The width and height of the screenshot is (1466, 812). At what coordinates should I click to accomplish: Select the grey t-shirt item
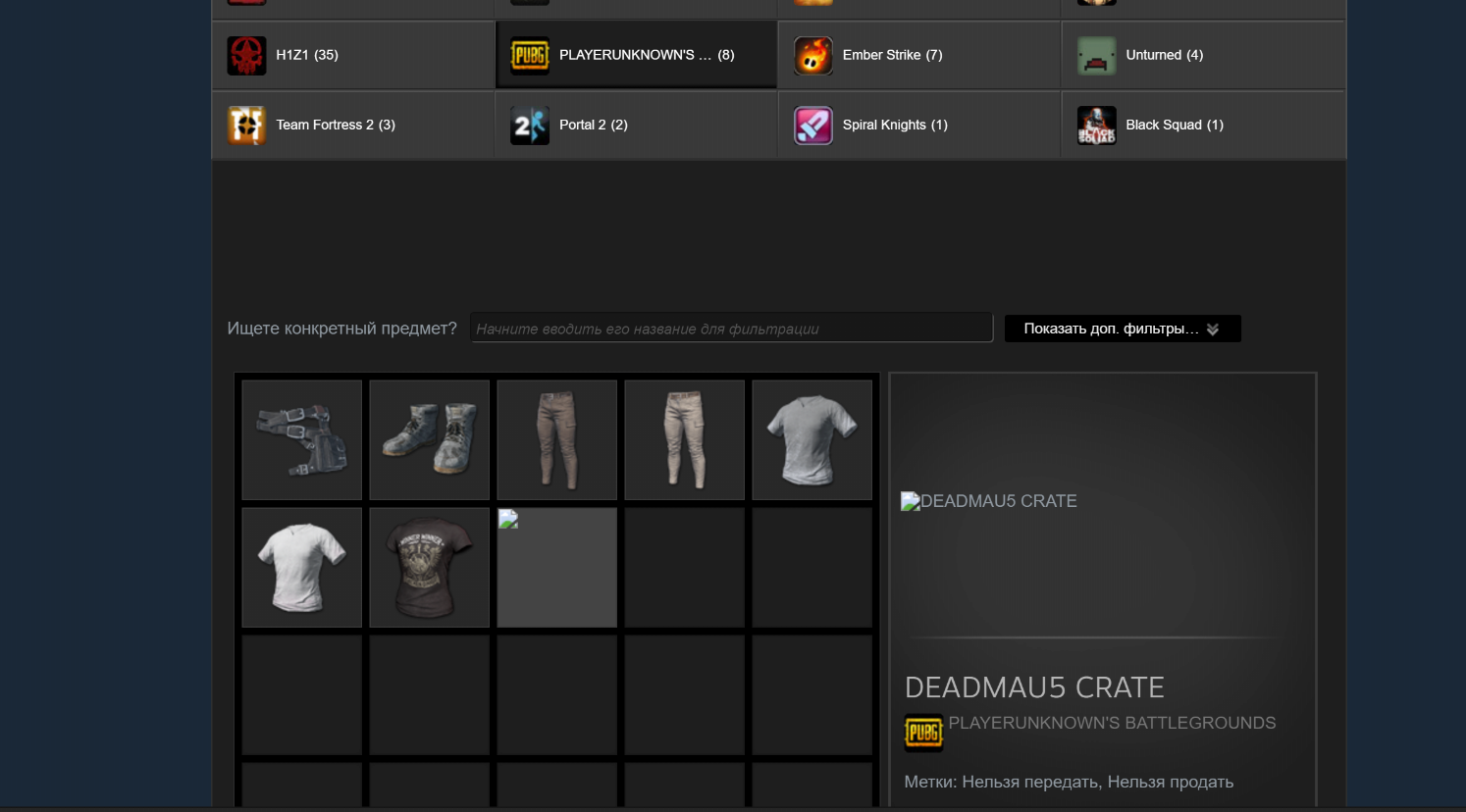[x=812, y=440]
